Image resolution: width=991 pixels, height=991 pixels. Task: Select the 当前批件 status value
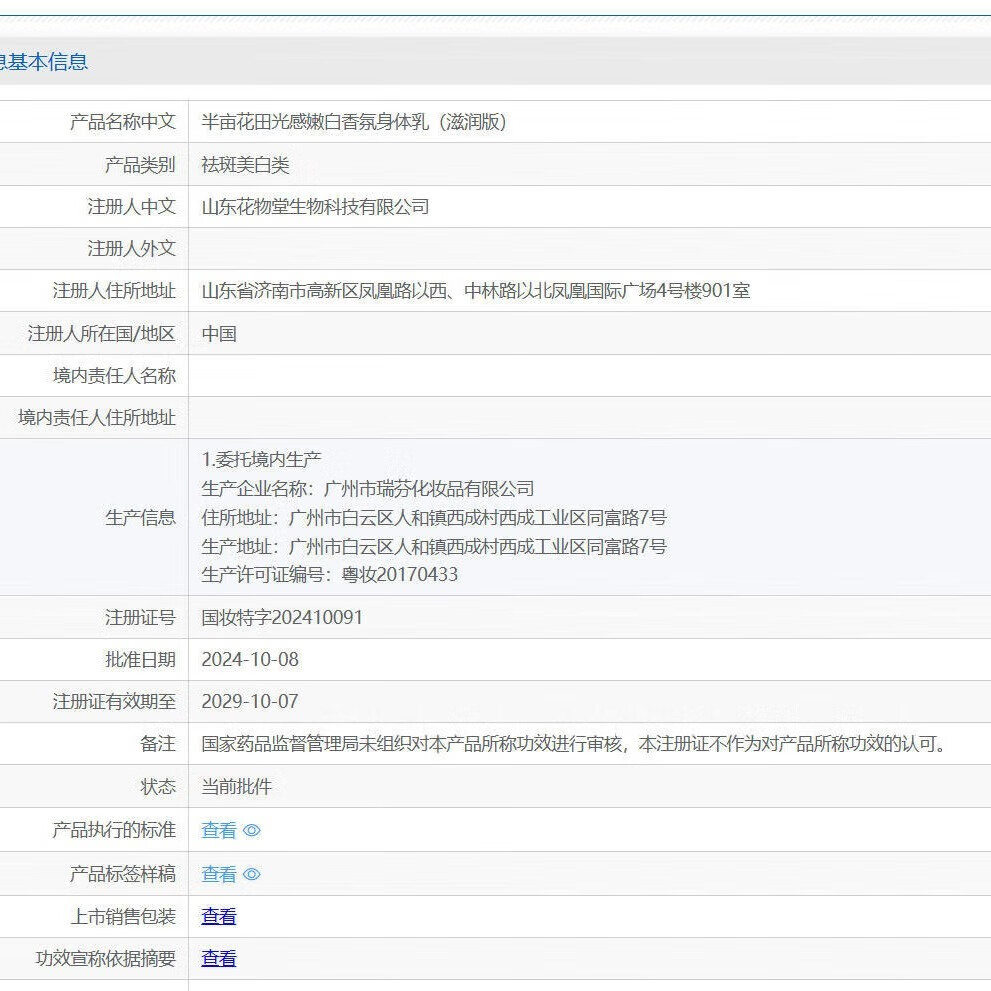pyautogui.click(x=236, y=787)
